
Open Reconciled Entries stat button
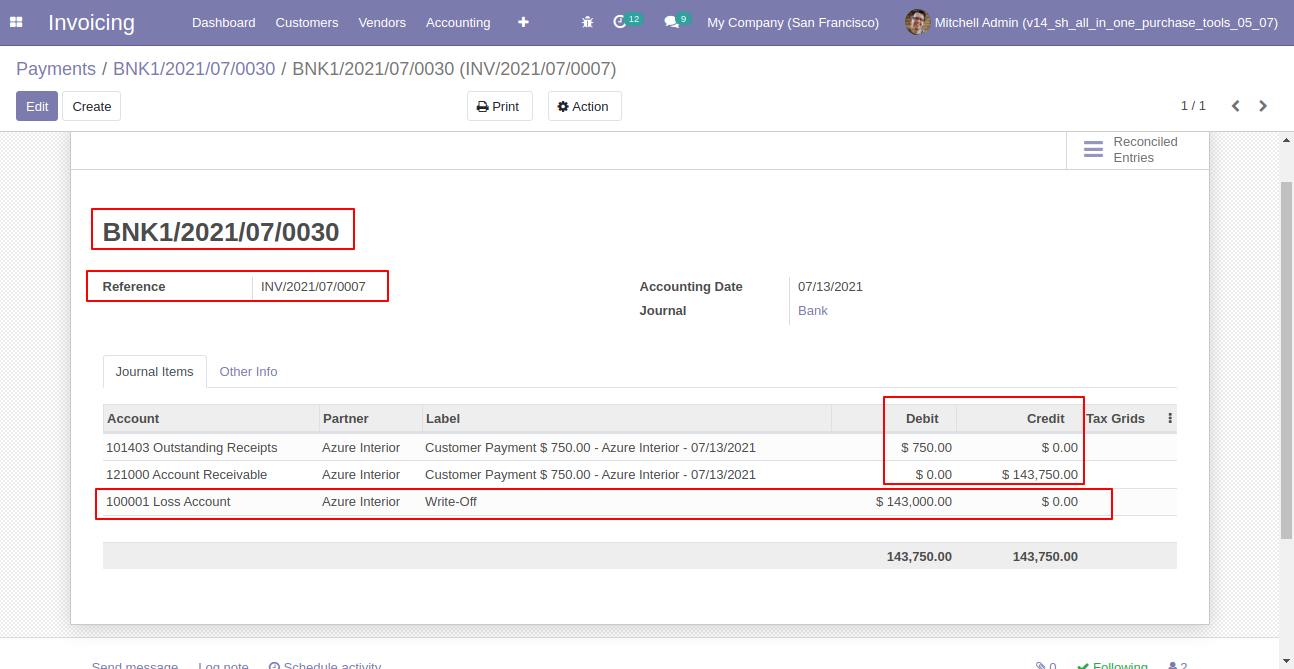point(1137,150)
